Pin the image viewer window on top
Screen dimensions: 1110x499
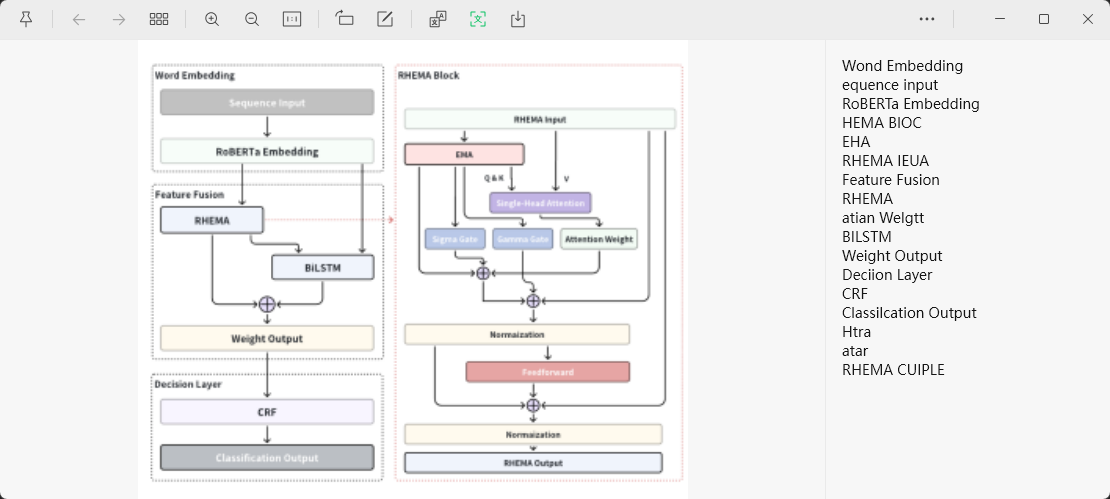pos(26,19)
